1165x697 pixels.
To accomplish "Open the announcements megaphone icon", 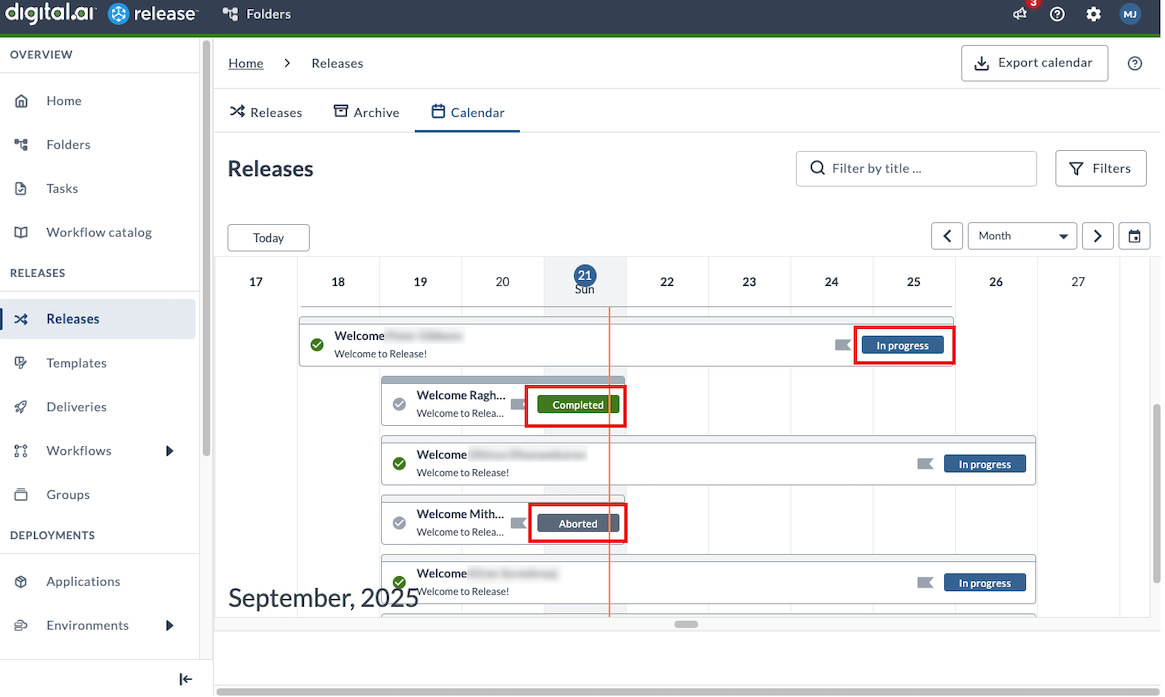I will (1020, 14).
